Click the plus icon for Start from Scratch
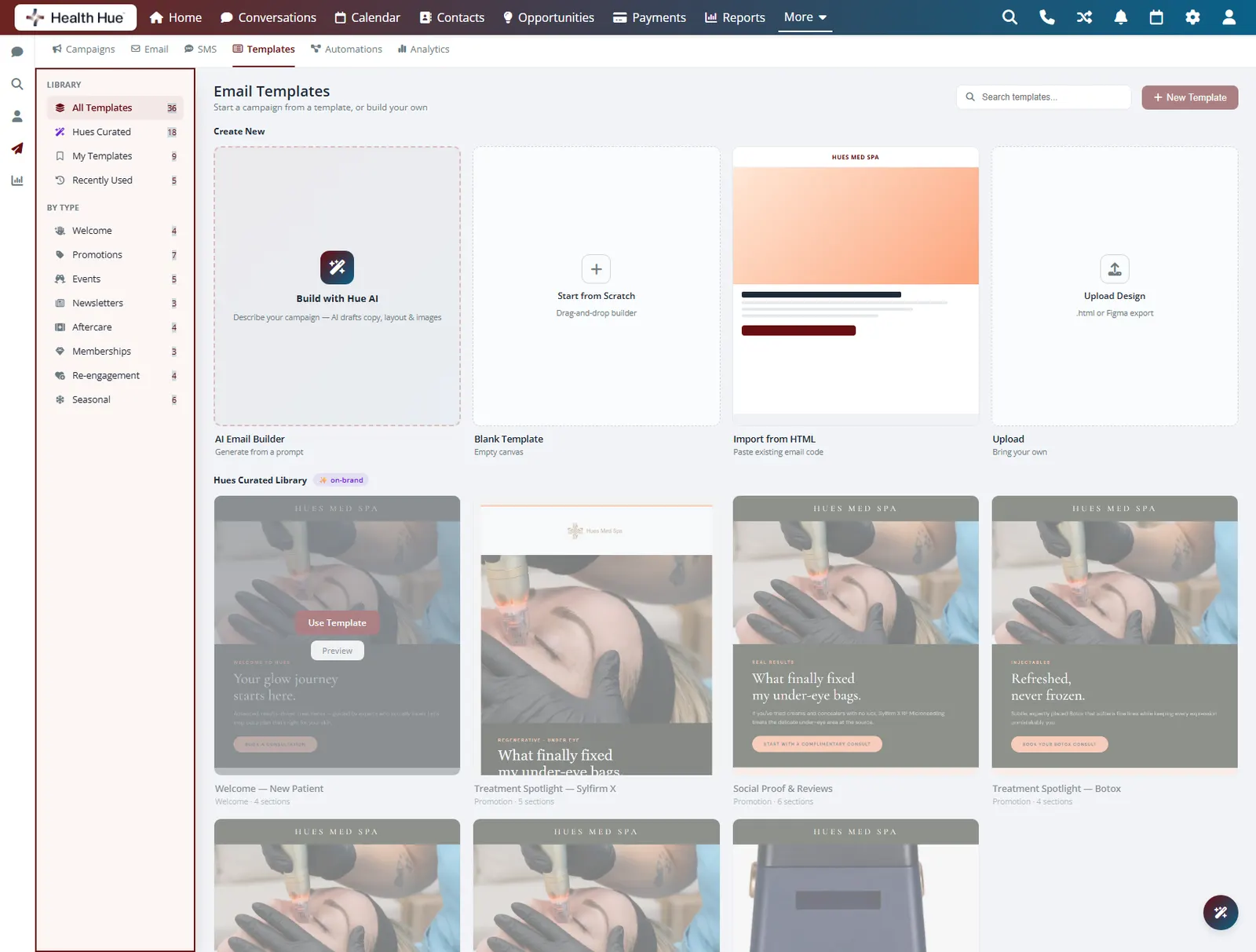This screenshot has width=1256, height=952. (597, 269)
